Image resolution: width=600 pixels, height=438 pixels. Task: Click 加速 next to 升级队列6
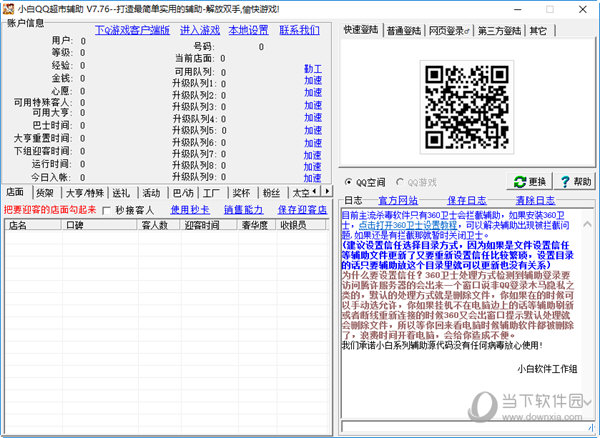(313, 143)
